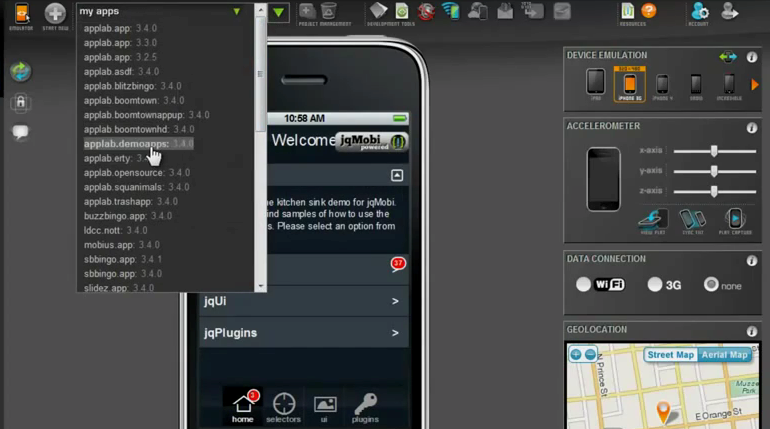The width and height of the screenshot is (770, 429).
Task: Open the Resources document icon
Action: [628, 11]
